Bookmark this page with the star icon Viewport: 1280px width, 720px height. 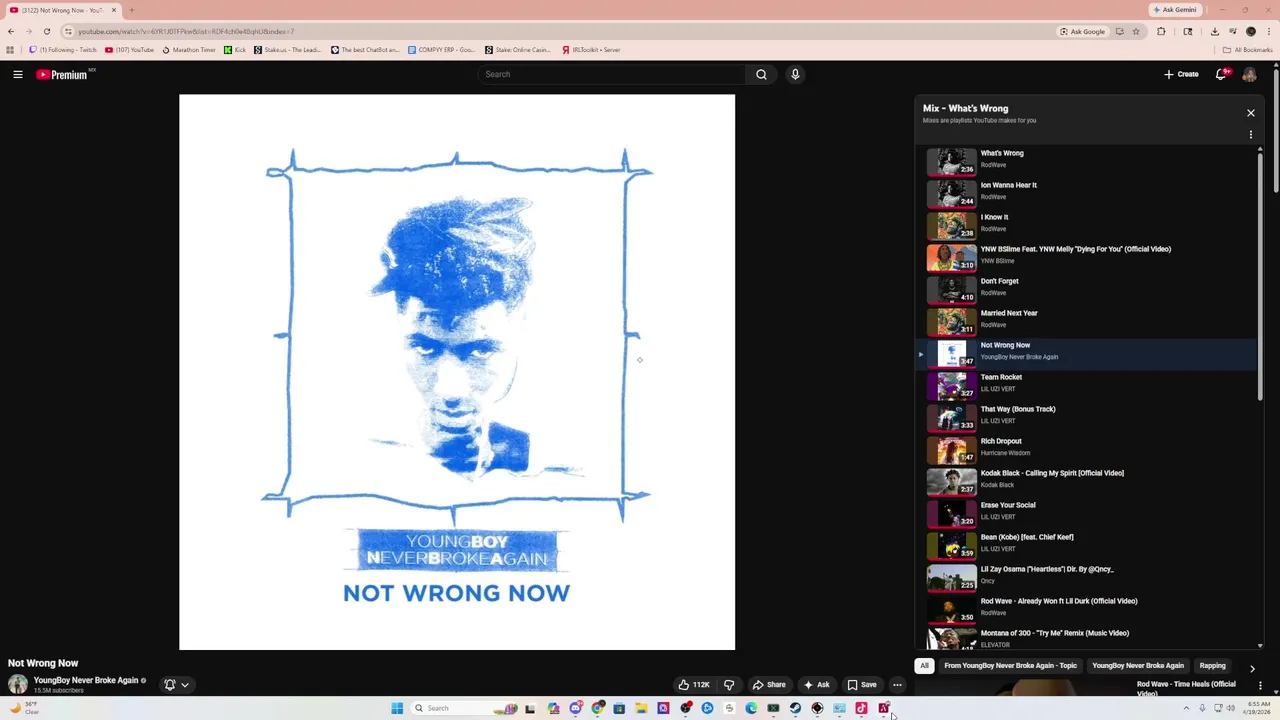point(1136,31)
